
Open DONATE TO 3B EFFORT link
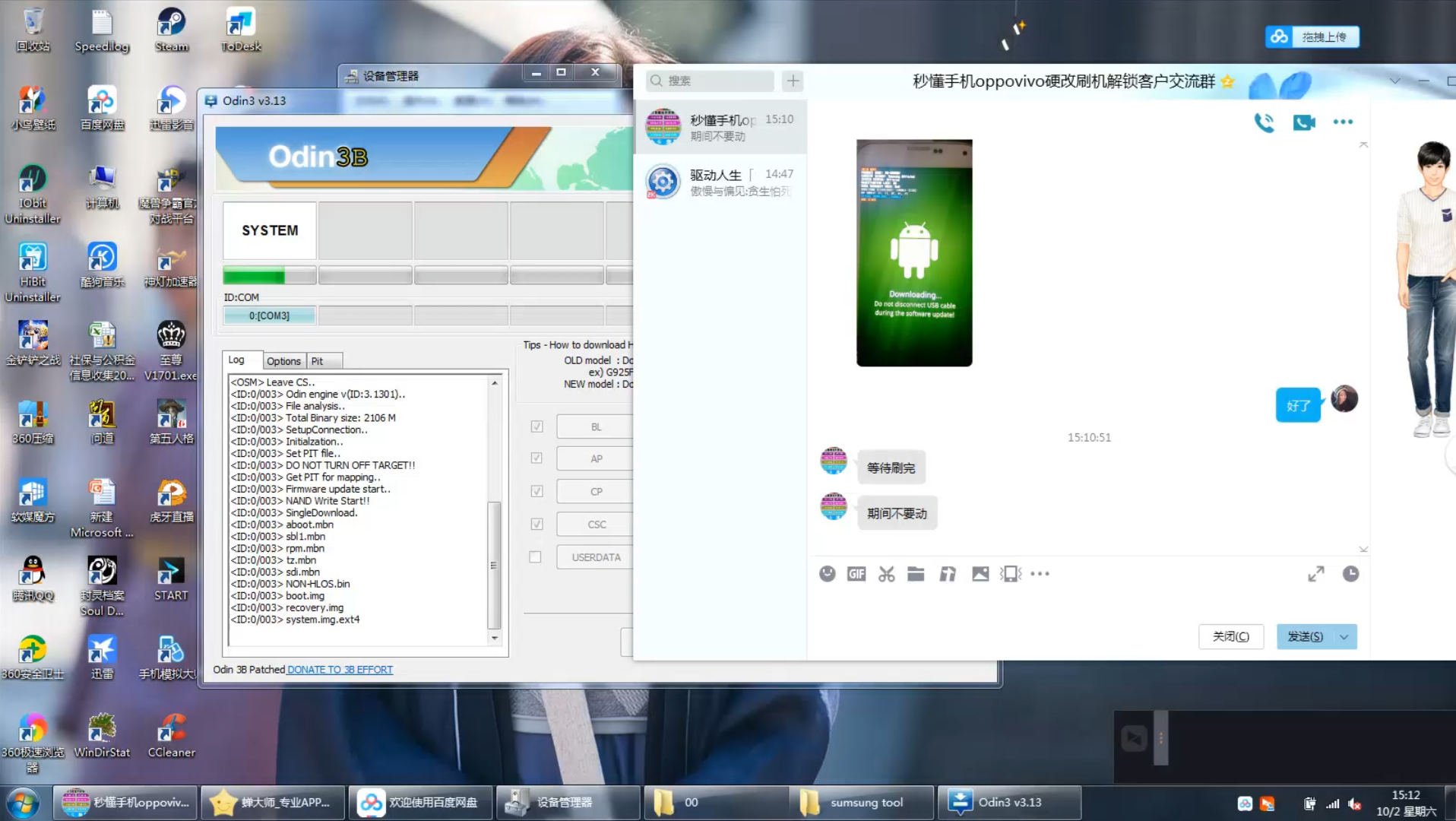tap(340, 670)
